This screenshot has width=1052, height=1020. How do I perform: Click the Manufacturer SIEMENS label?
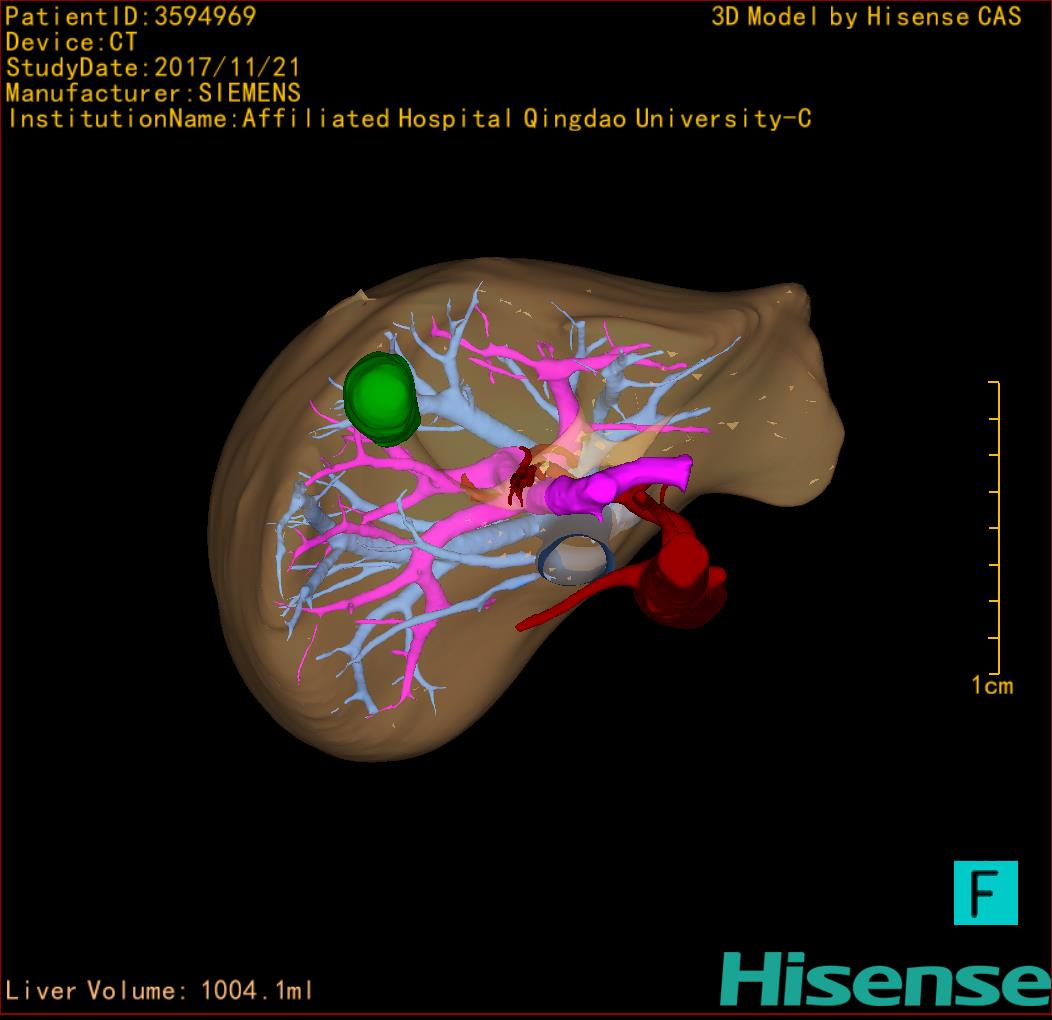(x=153, y=93)
